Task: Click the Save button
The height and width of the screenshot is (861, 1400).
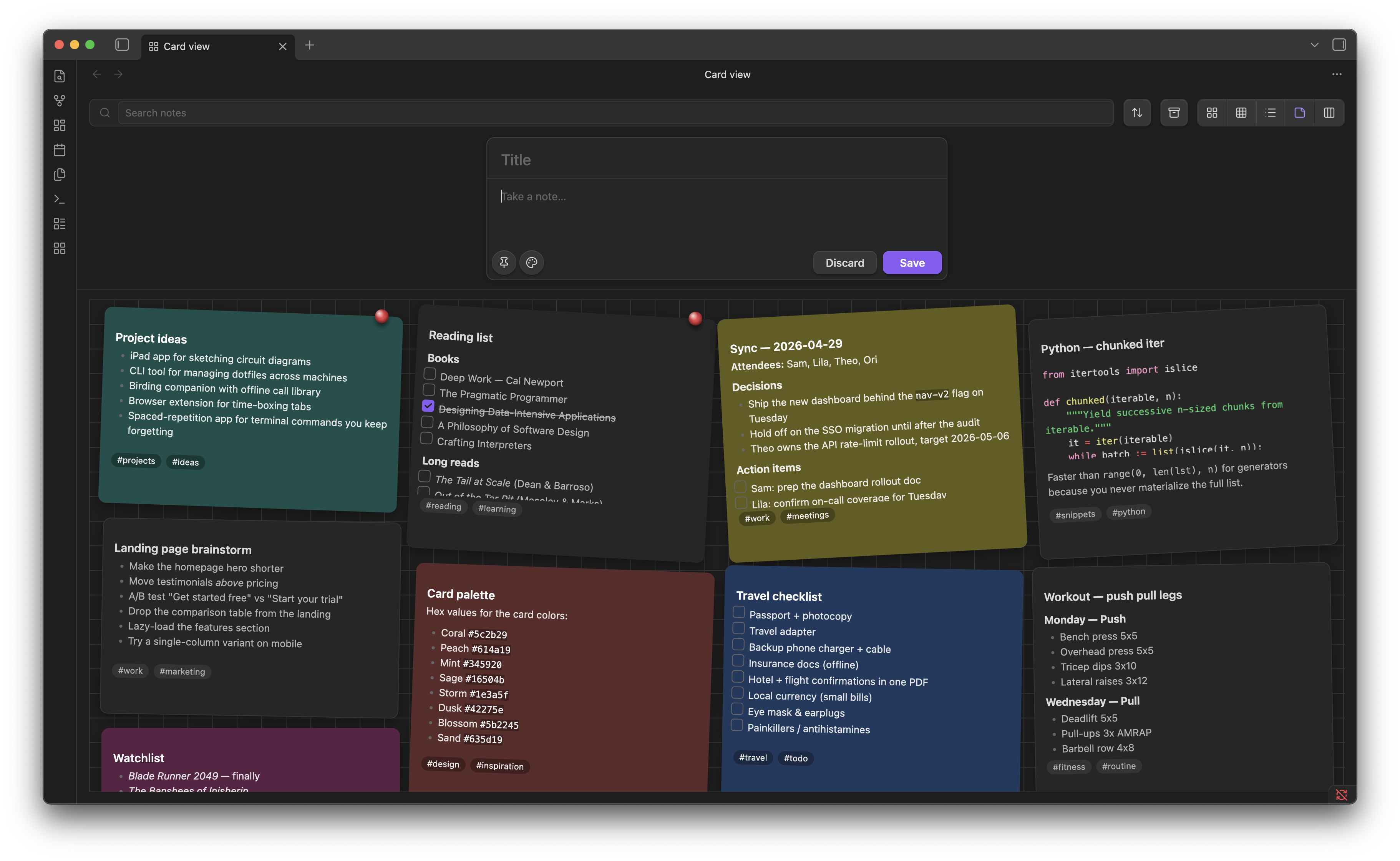Action: pyautogui.click(x=912, y=263)
